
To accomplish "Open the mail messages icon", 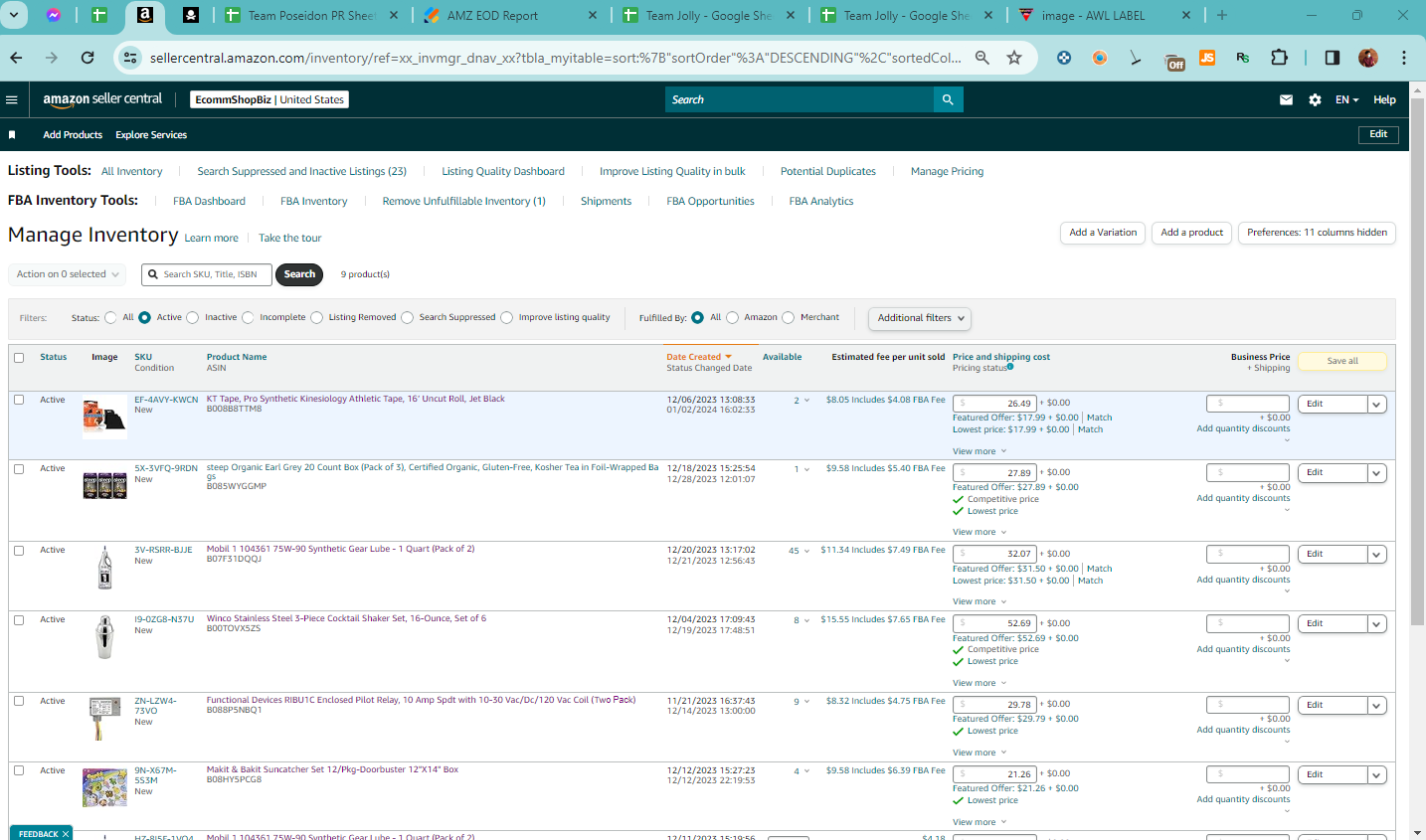I will 1286,99.
